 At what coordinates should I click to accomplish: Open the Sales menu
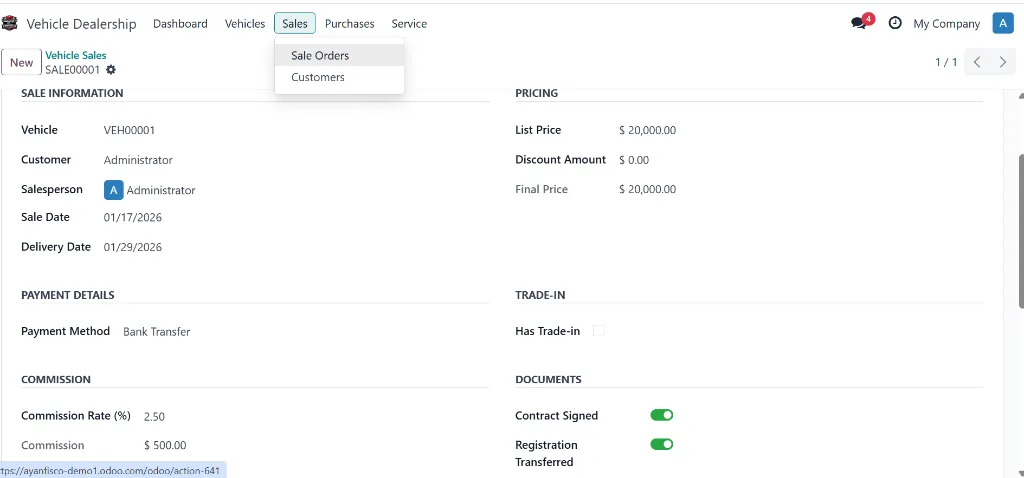tap(295, 24)
